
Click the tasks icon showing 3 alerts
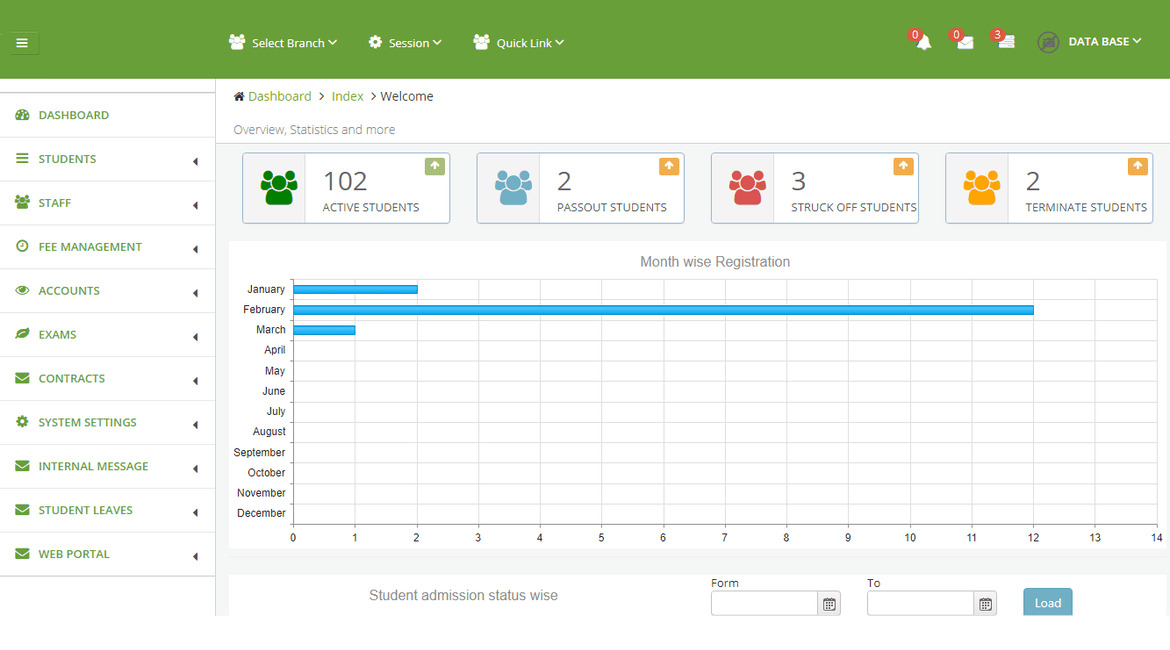(x=1006, y=43)
